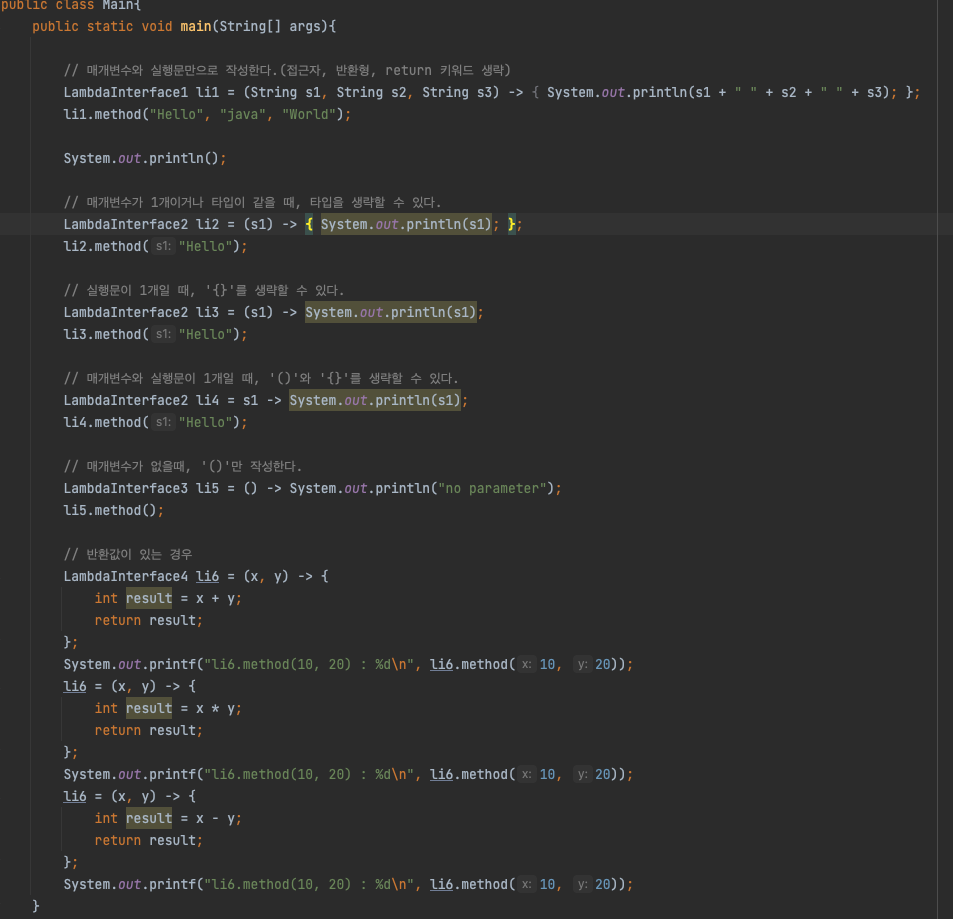Click the empty System.out.println() statement
Screen dimensions: 953x919
[x=145, y=158]
